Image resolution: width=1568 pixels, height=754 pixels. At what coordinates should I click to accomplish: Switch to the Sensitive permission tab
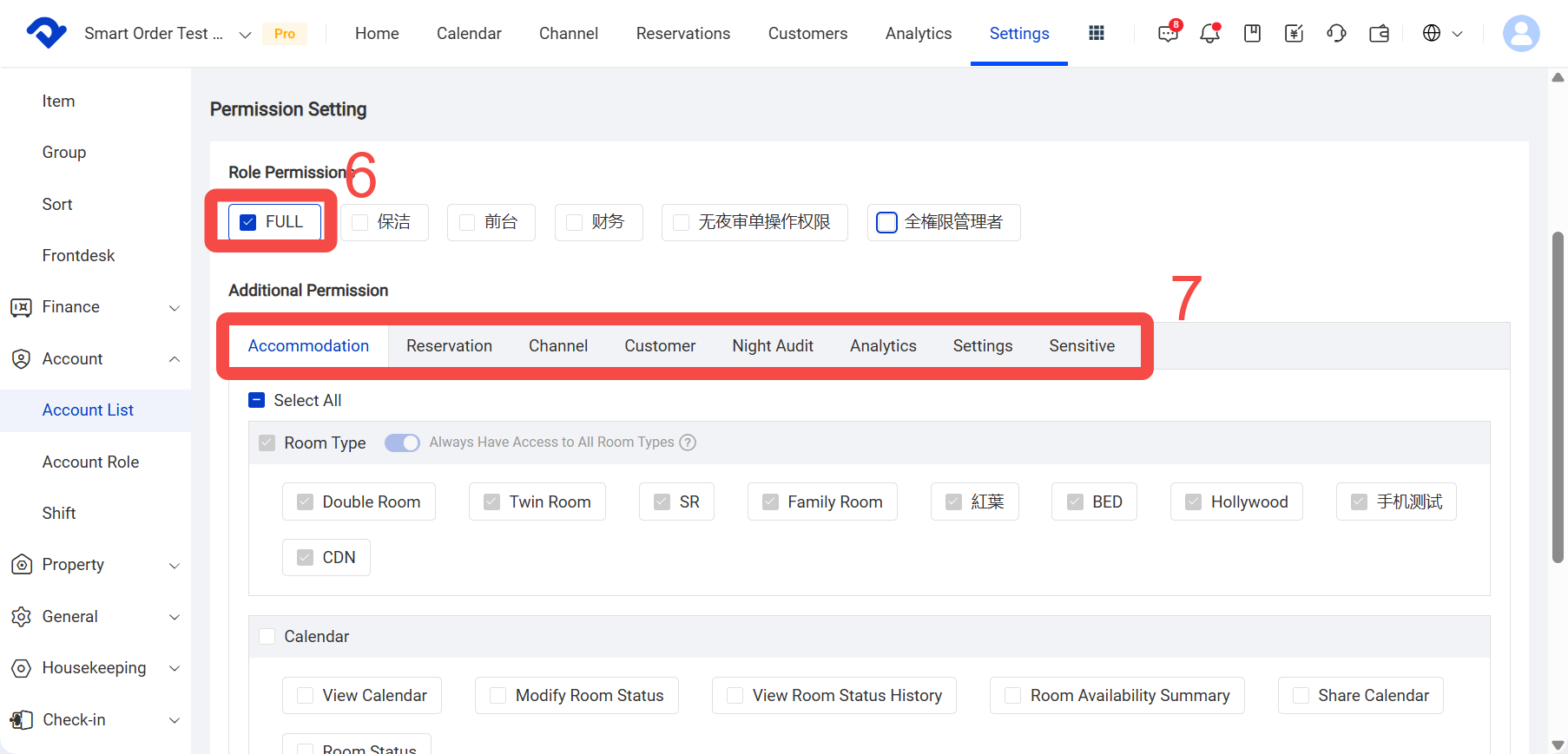click(1082, 346)
